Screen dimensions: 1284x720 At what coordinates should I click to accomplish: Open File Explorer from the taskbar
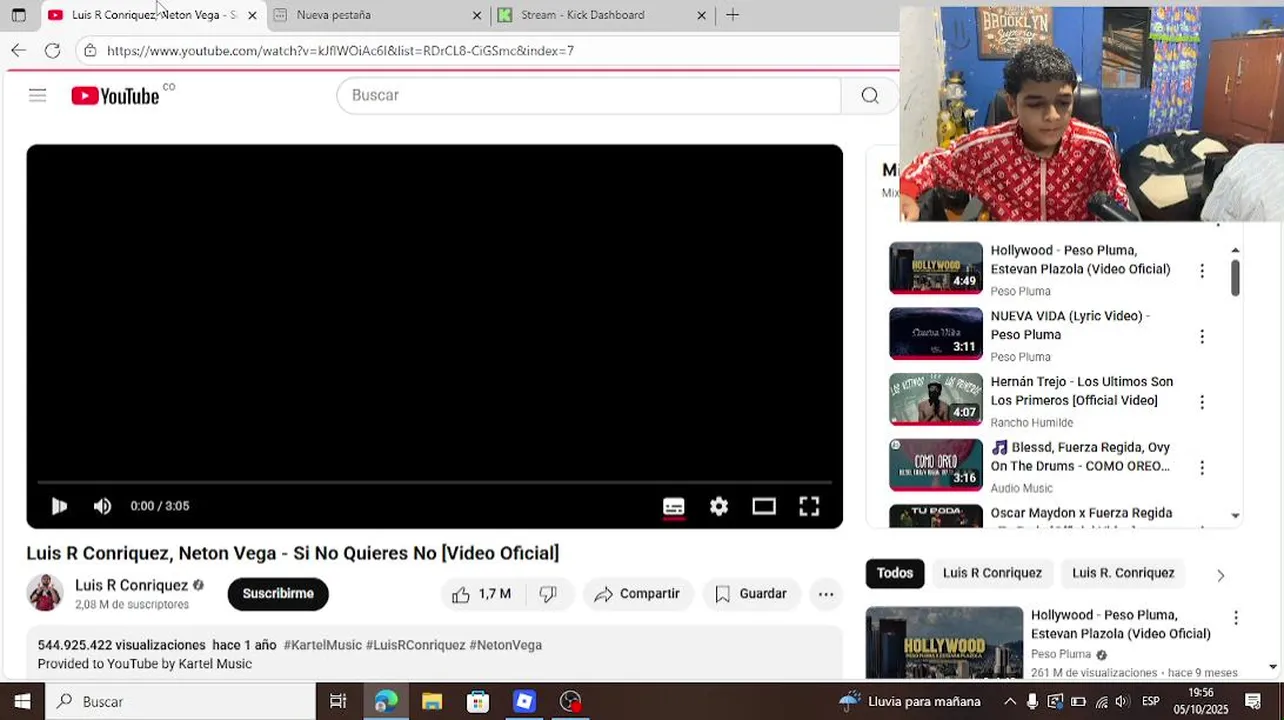pos(432,701)
